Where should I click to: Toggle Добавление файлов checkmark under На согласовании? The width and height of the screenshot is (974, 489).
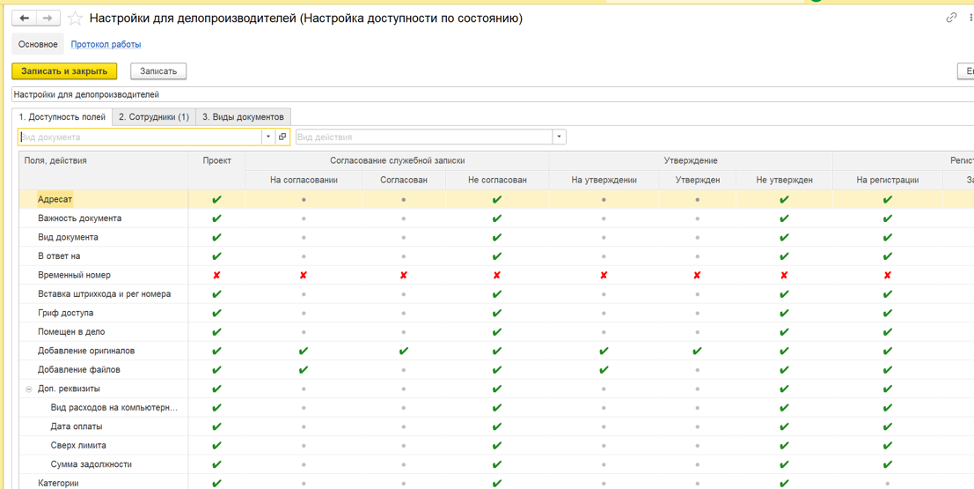point(303,370)
